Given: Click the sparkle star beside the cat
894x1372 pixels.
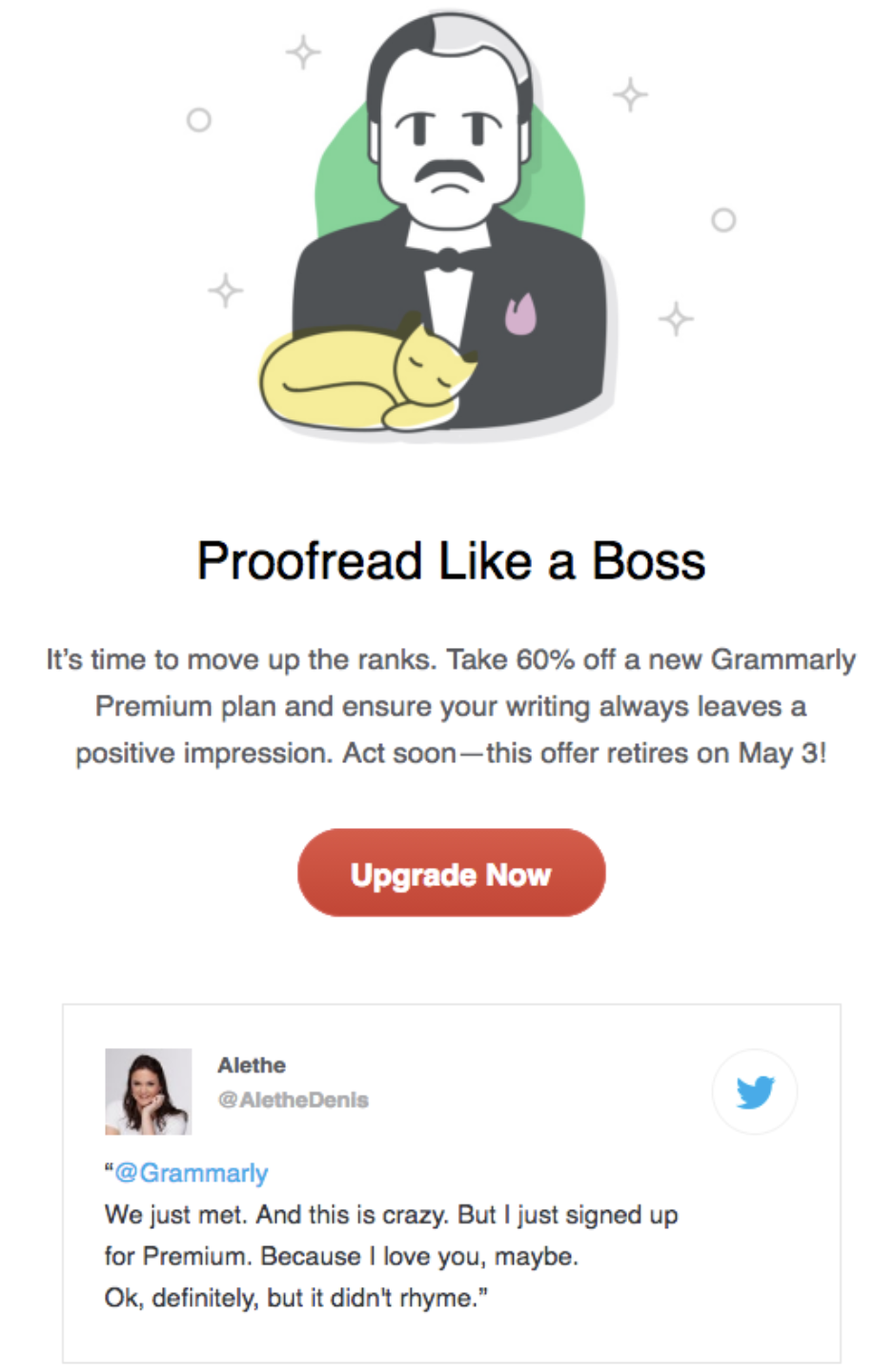Looking at the screenshot, I should click(226, 291).
